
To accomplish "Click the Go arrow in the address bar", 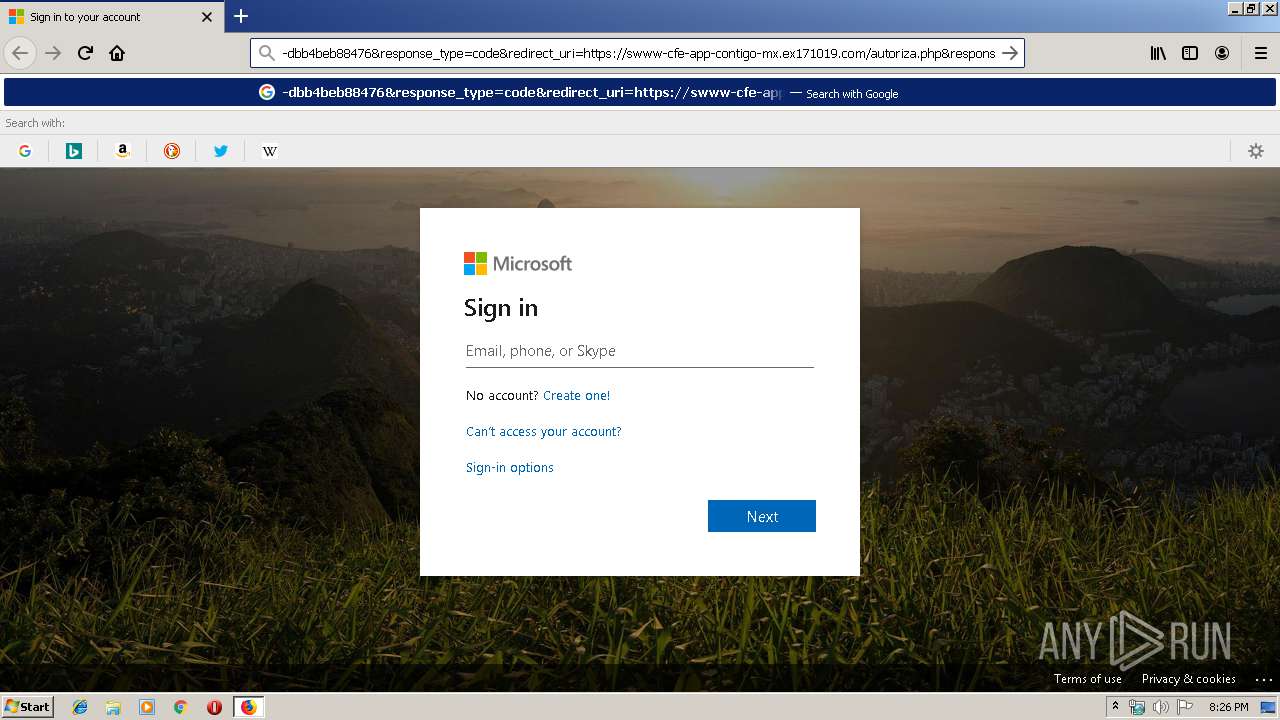I will [1010, 53].
